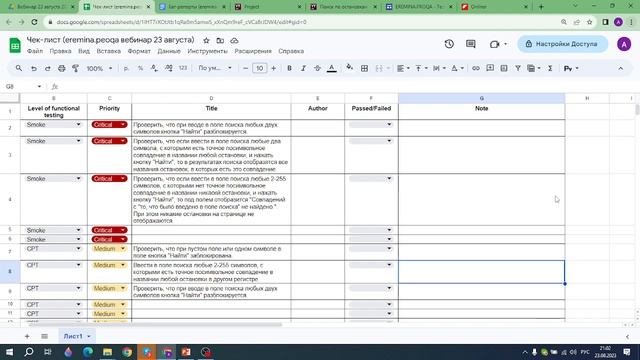The image size is (640, 360).
Task: Decrease font size with minus
Action: coord(245,69)
